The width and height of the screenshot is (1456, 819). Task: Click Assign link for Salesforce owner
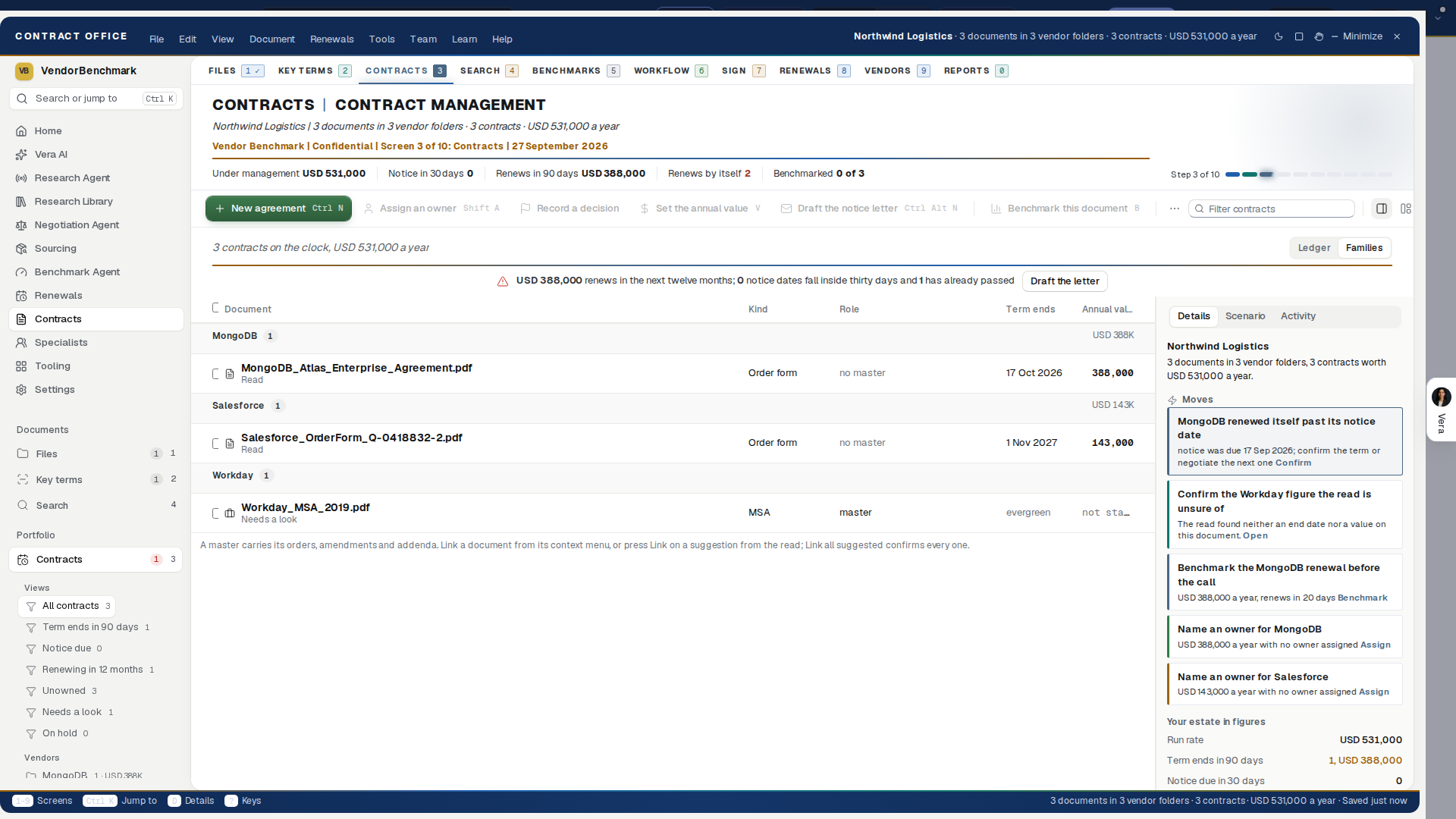tap(1374, 692)
